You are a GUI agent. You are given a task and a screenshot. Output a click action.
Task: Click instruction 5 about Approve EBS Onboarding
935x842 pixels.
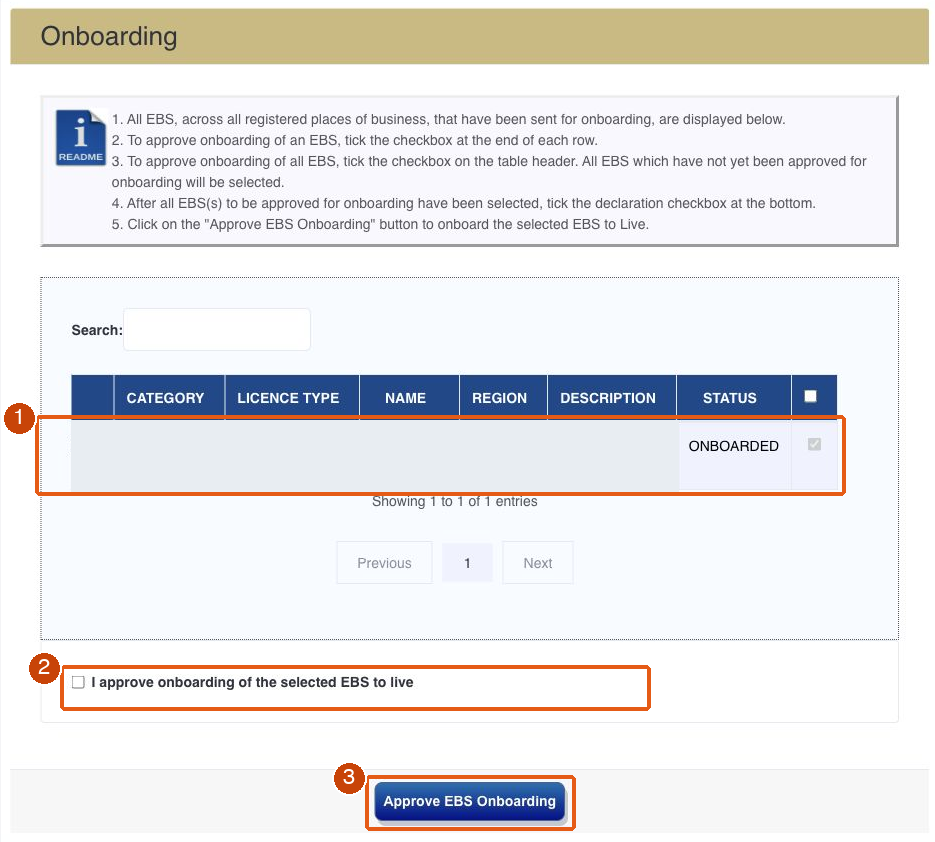(x=380, y=225)
